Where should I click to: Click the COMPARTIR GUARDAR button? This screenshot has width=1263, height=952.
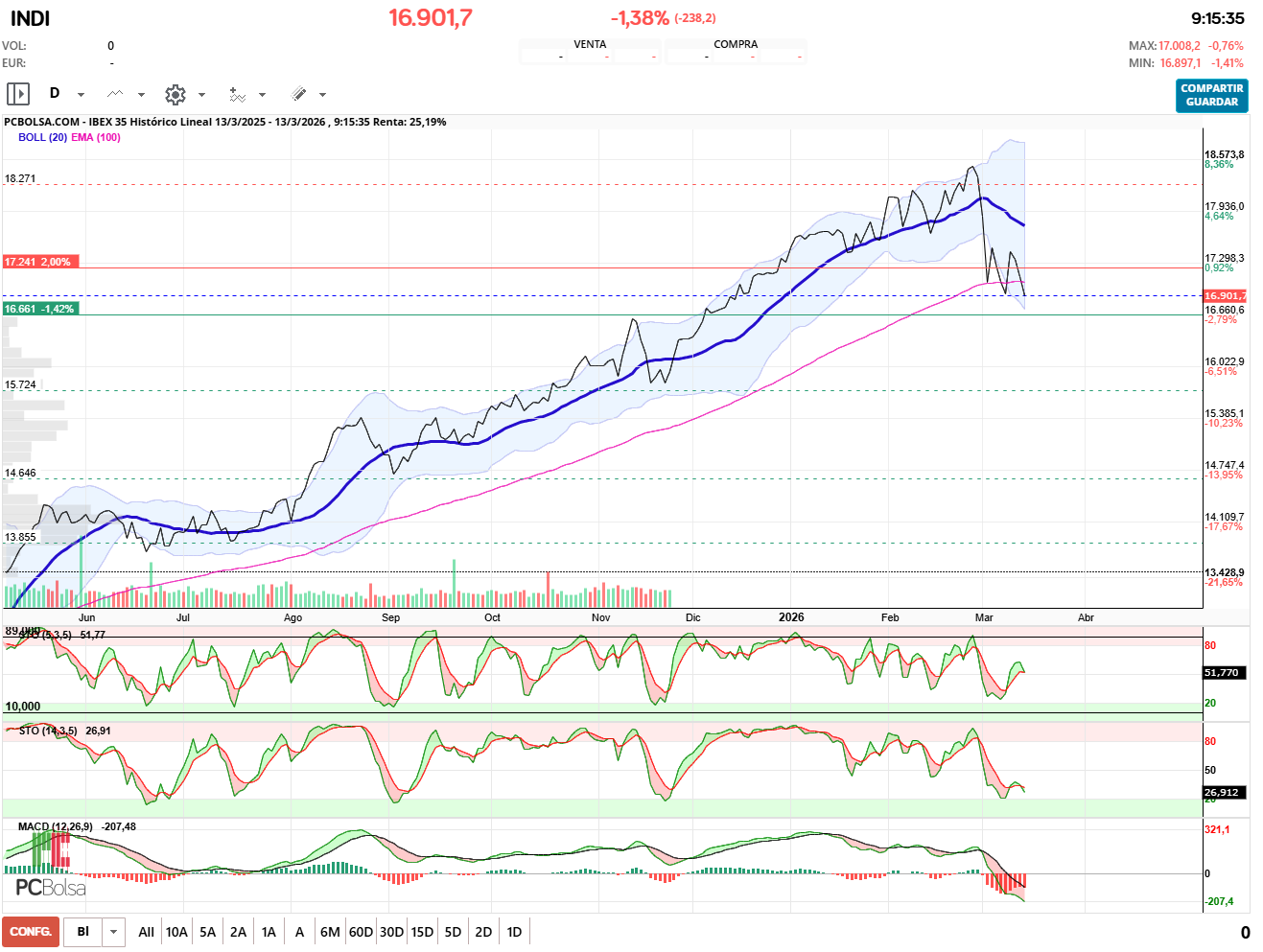click(x=1211, y=95)
